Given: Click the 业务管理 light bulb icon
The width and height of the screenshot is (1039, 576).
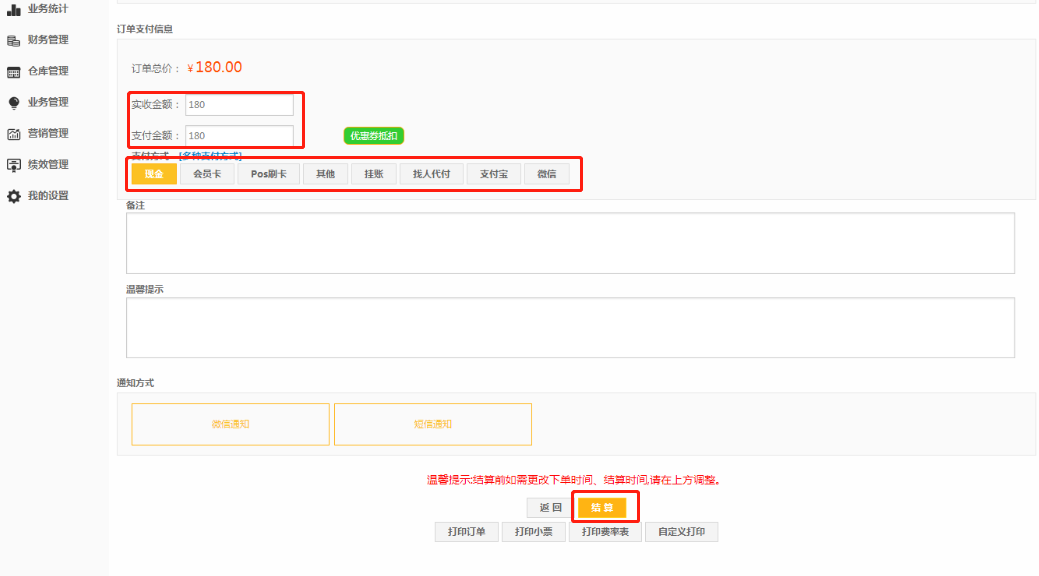Looking at the screenshot, I should point(14,103).
